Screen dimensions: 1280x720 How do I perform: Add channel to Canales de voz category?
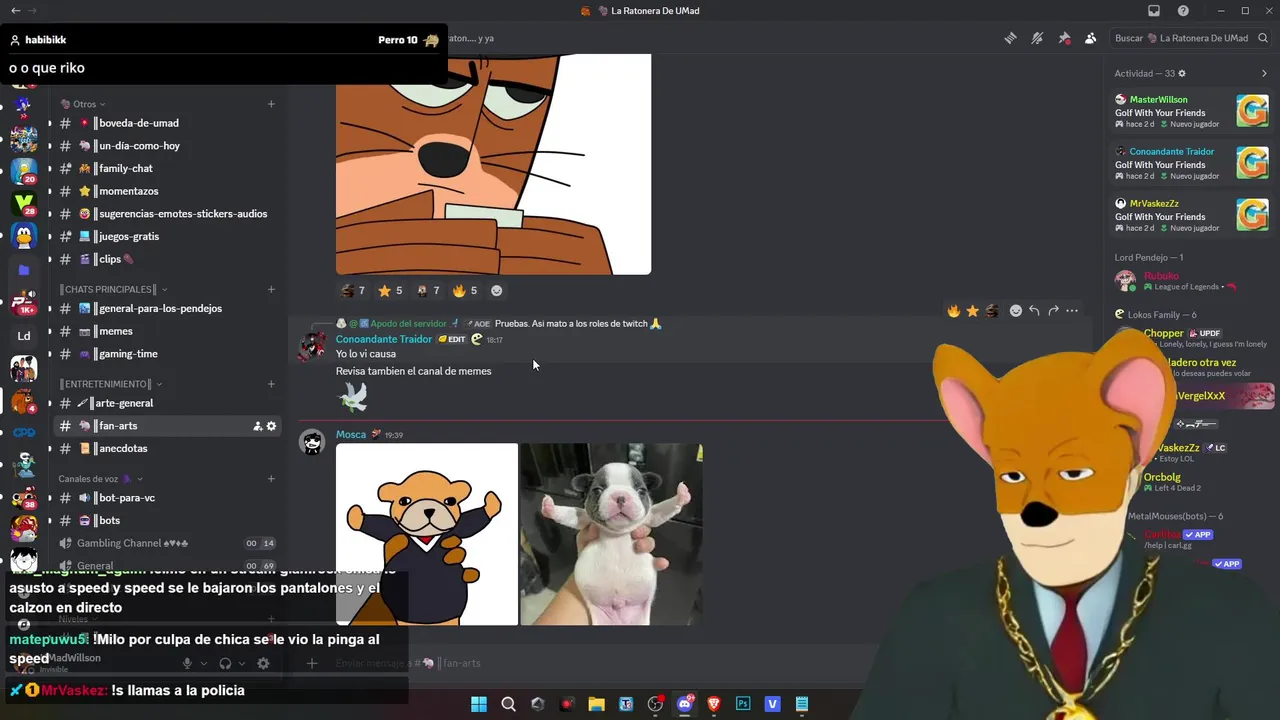(271, 479)
